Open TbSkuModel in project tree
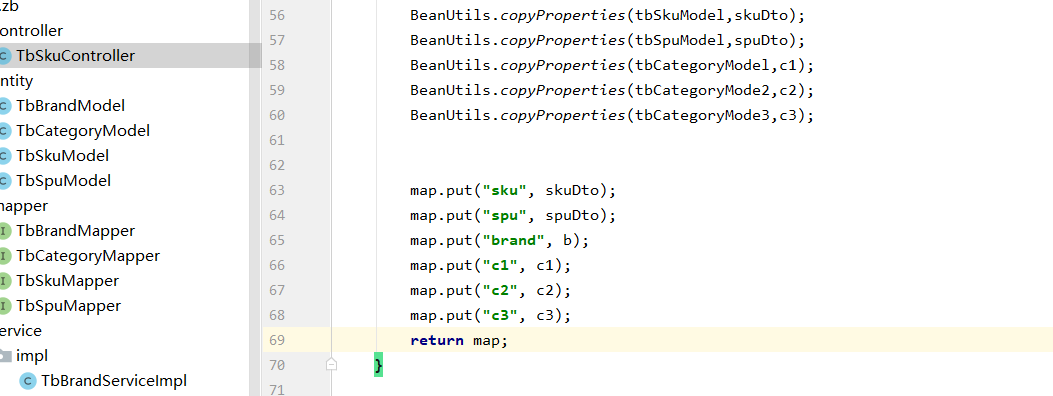Viewport: 1053px width, 396px height. coord(62,156)
